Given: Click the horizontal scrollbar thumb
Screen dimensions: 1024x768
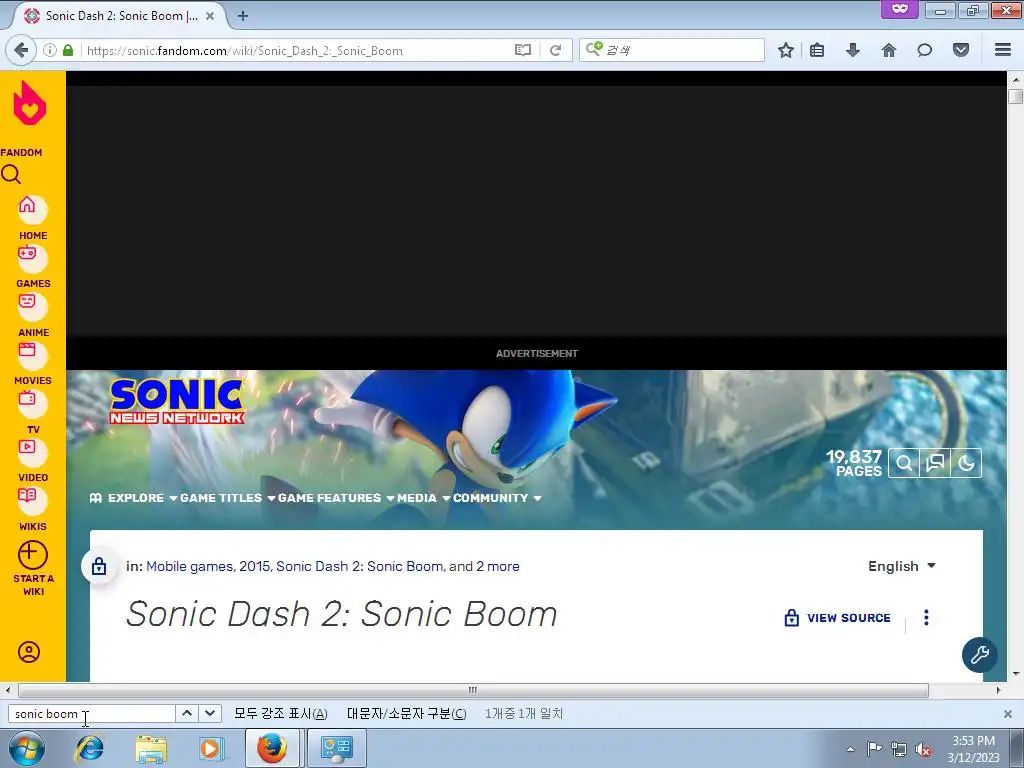Looking at the screenshot, I should pos(473,690).
